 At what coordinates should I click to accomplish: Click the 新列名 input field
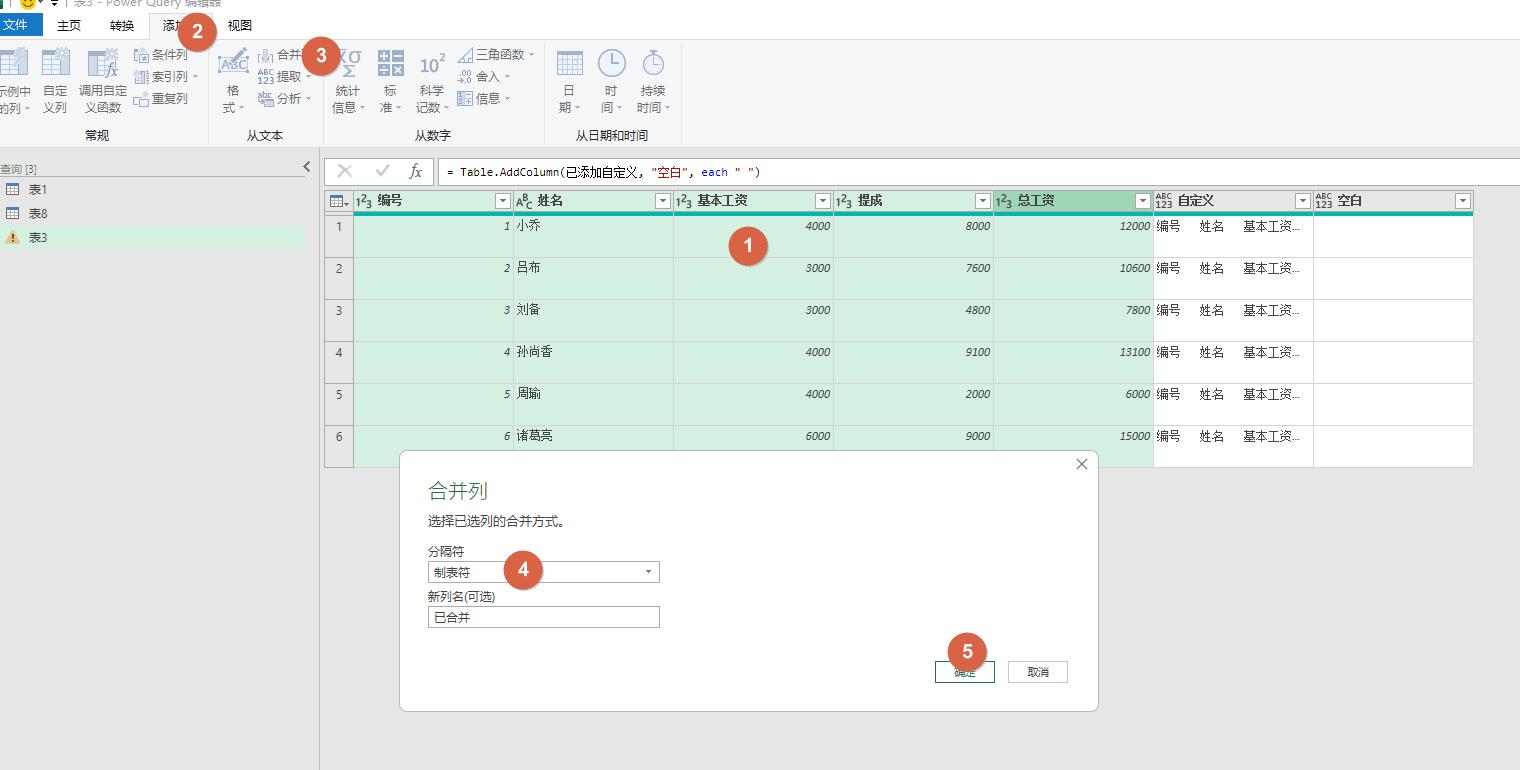pyautogui.click(x=543, y=617)
